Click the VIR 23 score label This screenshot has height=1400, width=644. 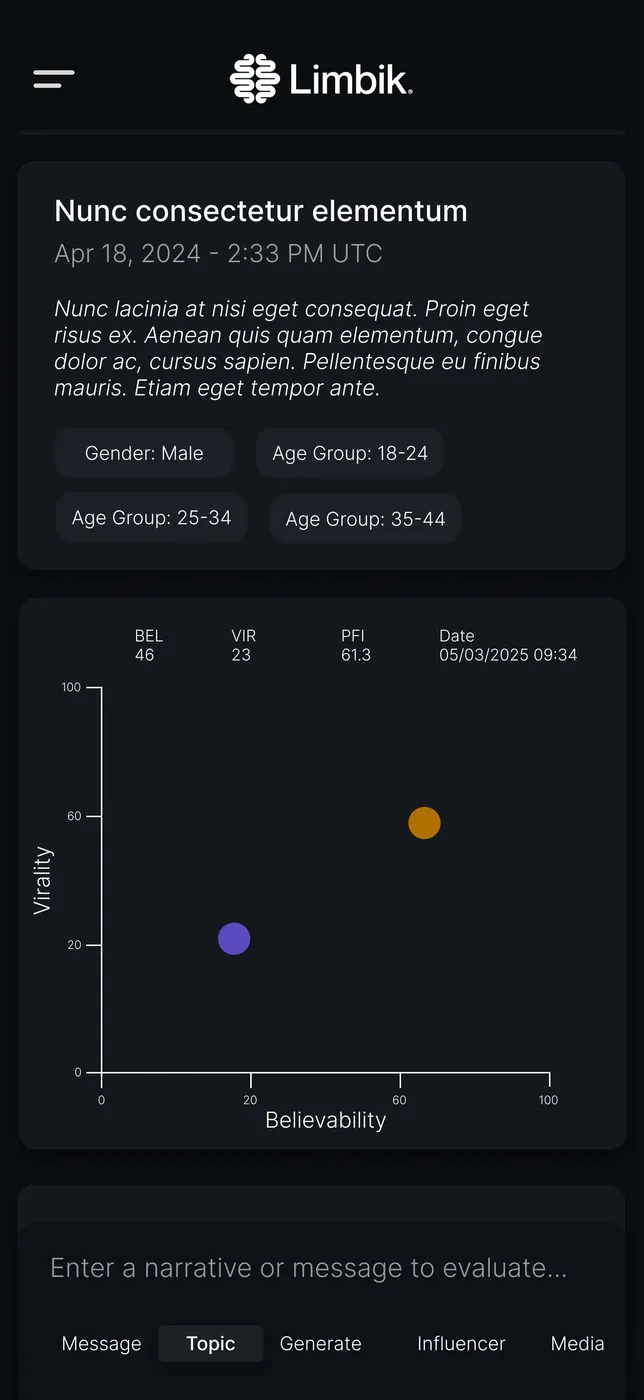click(243, 646)
